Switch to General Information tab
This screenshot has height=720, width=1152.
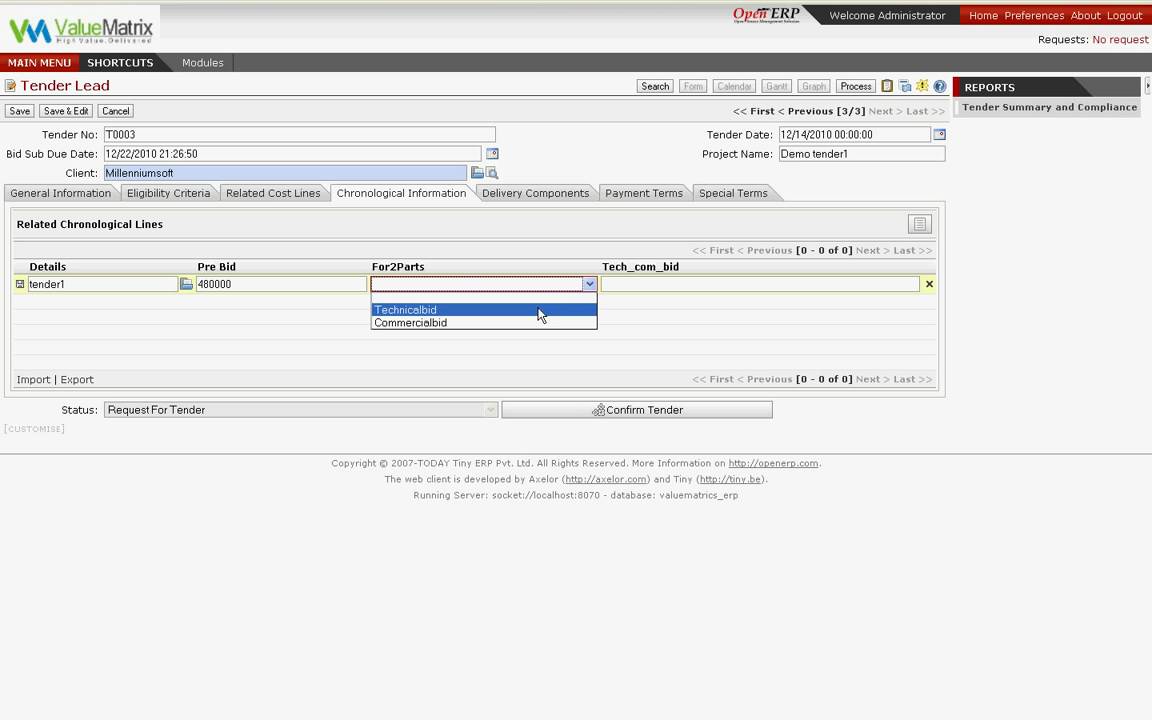61,193
